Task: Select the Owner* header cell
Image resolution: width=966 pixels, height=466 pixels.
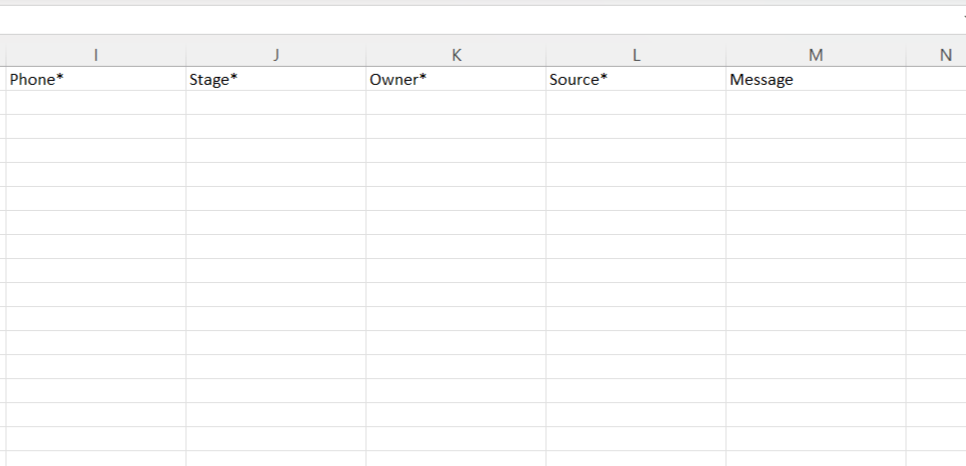Action: (456, 80)
